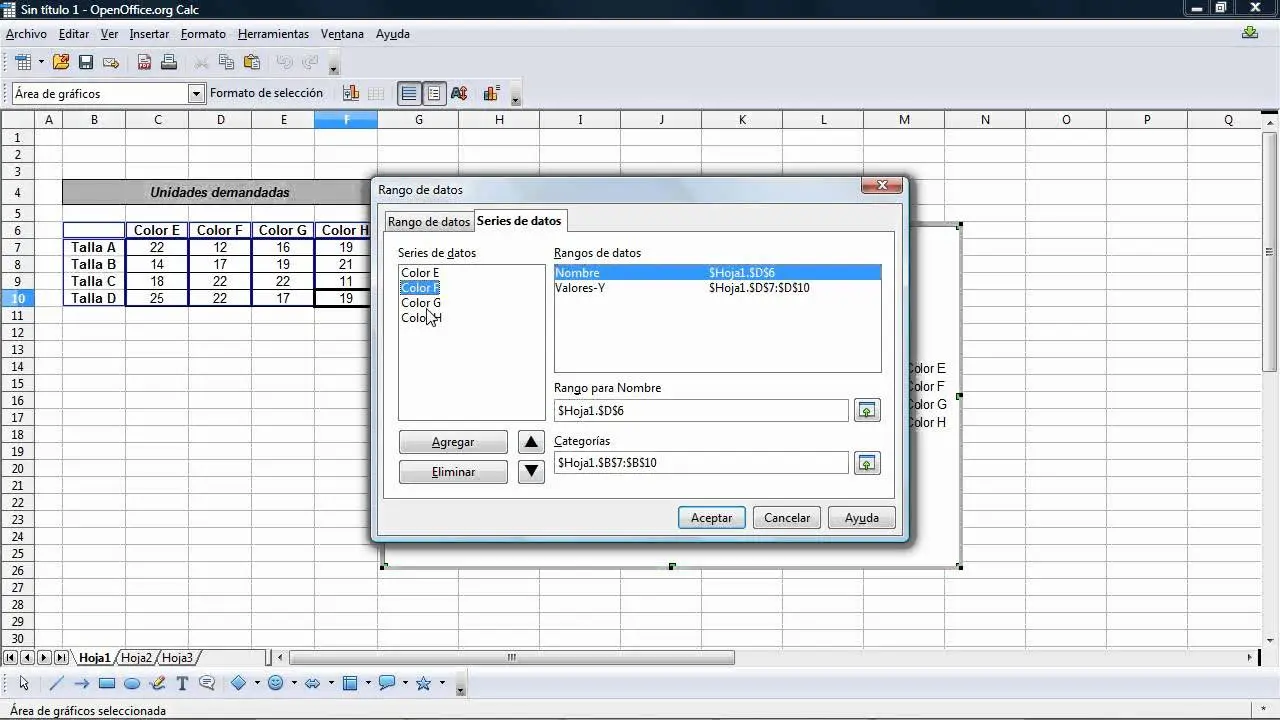Select the Text T tool
Screen dimensions: 1280x720
182,684
